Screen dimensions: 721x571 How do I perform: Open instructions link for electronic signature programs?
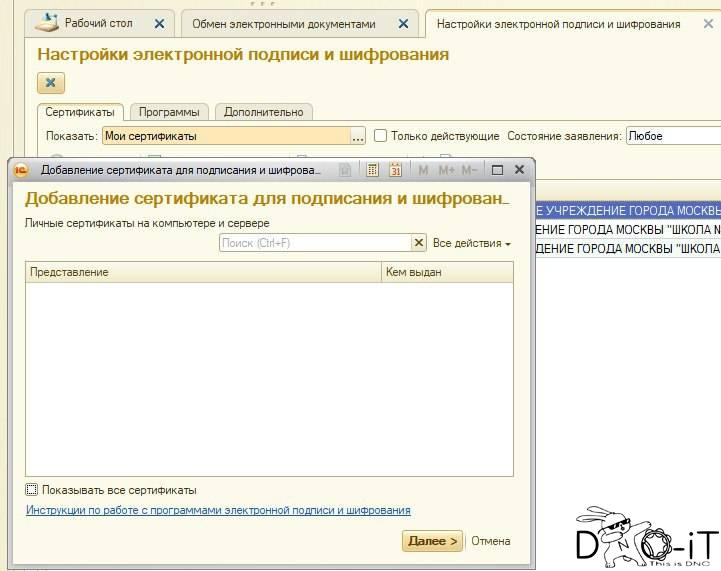pyautogui.click(x=218, y=510)
